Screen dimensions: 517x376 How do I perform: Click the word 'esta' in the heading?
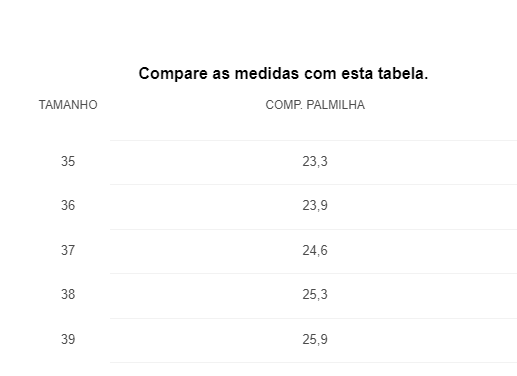pyautogui.click(x=357, y=74)
